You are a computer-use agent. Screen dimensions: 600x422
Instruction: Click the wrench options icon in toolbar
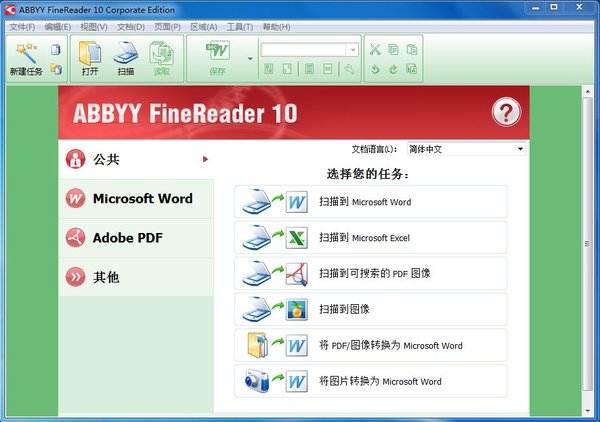click(349, 69)
